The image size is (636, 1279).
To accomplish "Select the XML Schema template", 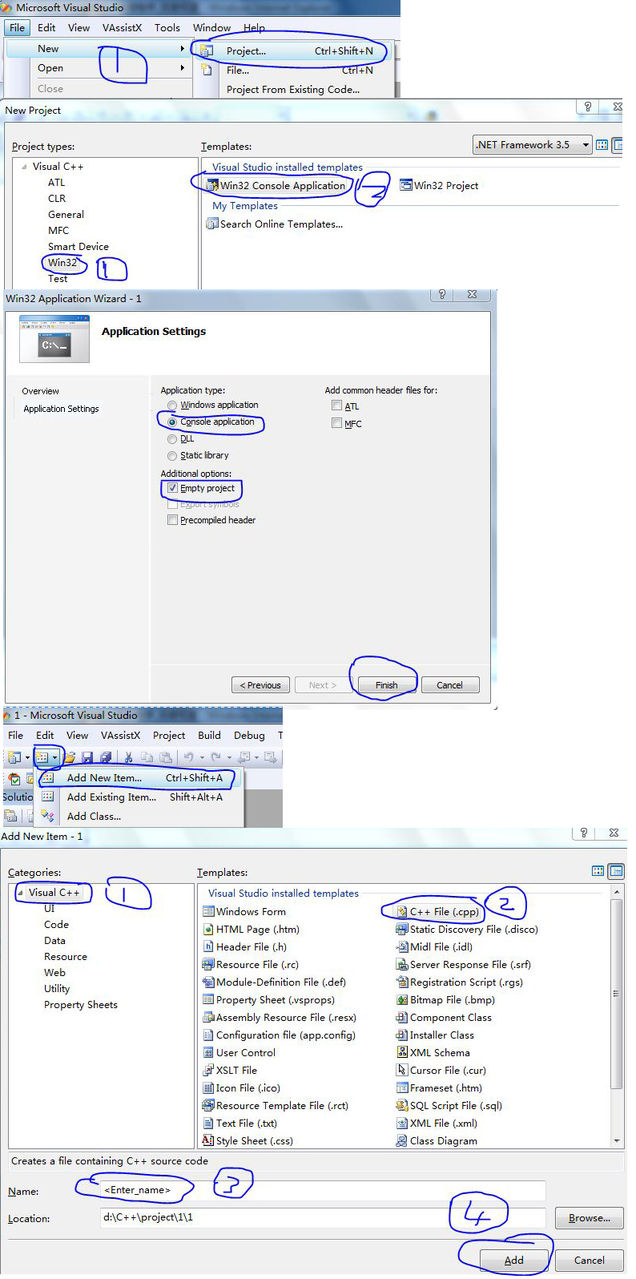I will click(x=433, y=1053).
